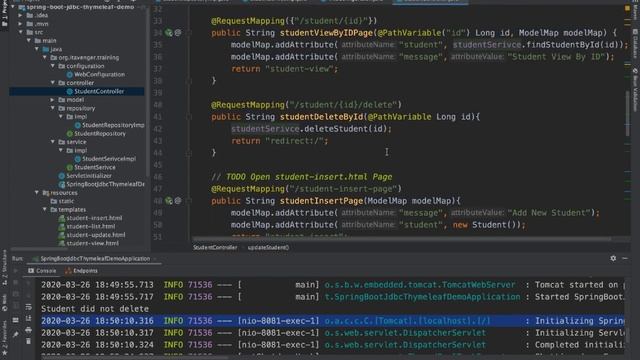Click the web mapping gutter icon on line 34
This screenshot has width=640, height=360.
(x=169, y=32)
